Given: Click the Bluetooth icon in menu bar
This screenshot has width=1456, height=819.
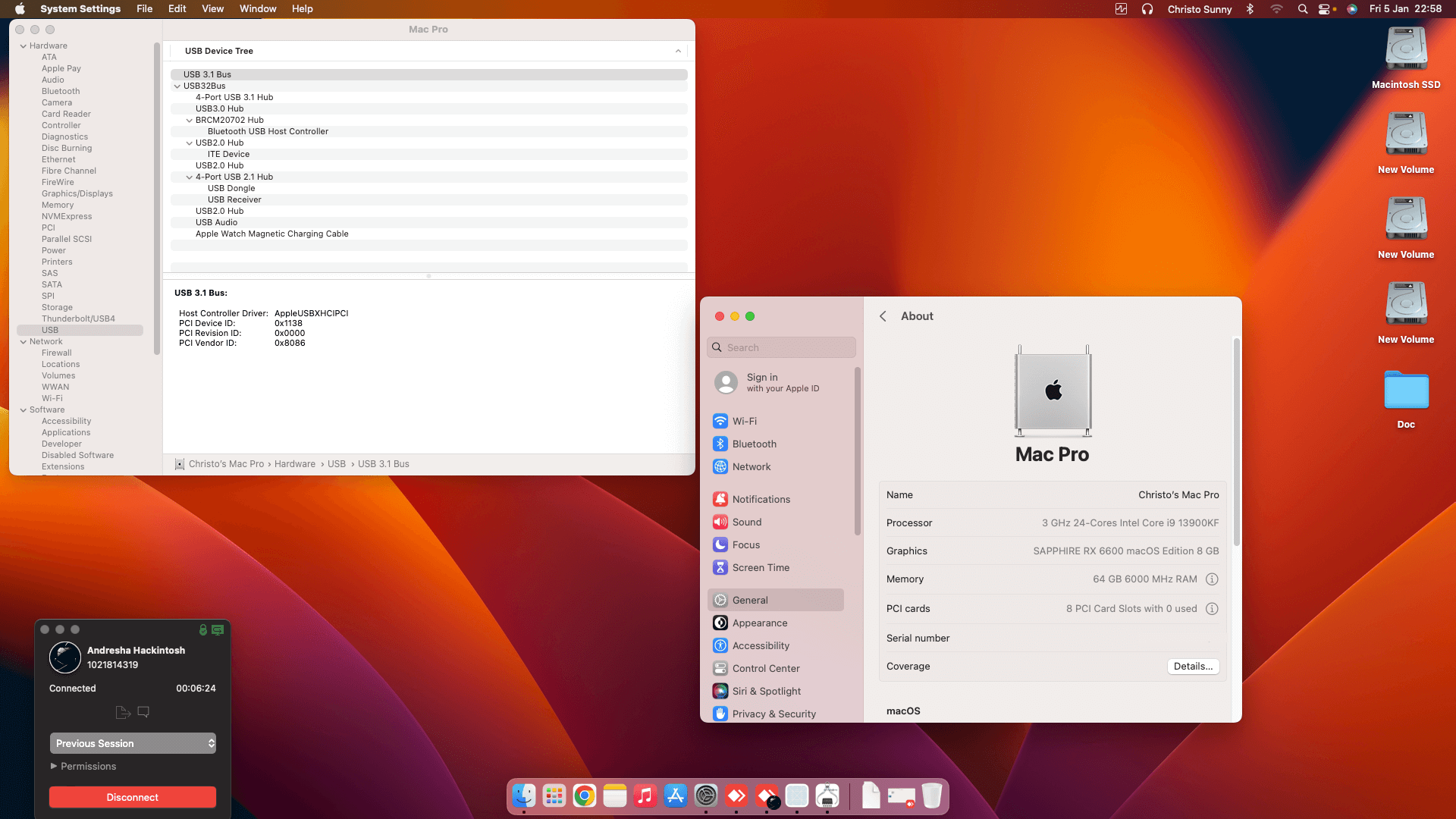Looking at the screenshot, I should pyautogui.click(x=1250, y=9).
